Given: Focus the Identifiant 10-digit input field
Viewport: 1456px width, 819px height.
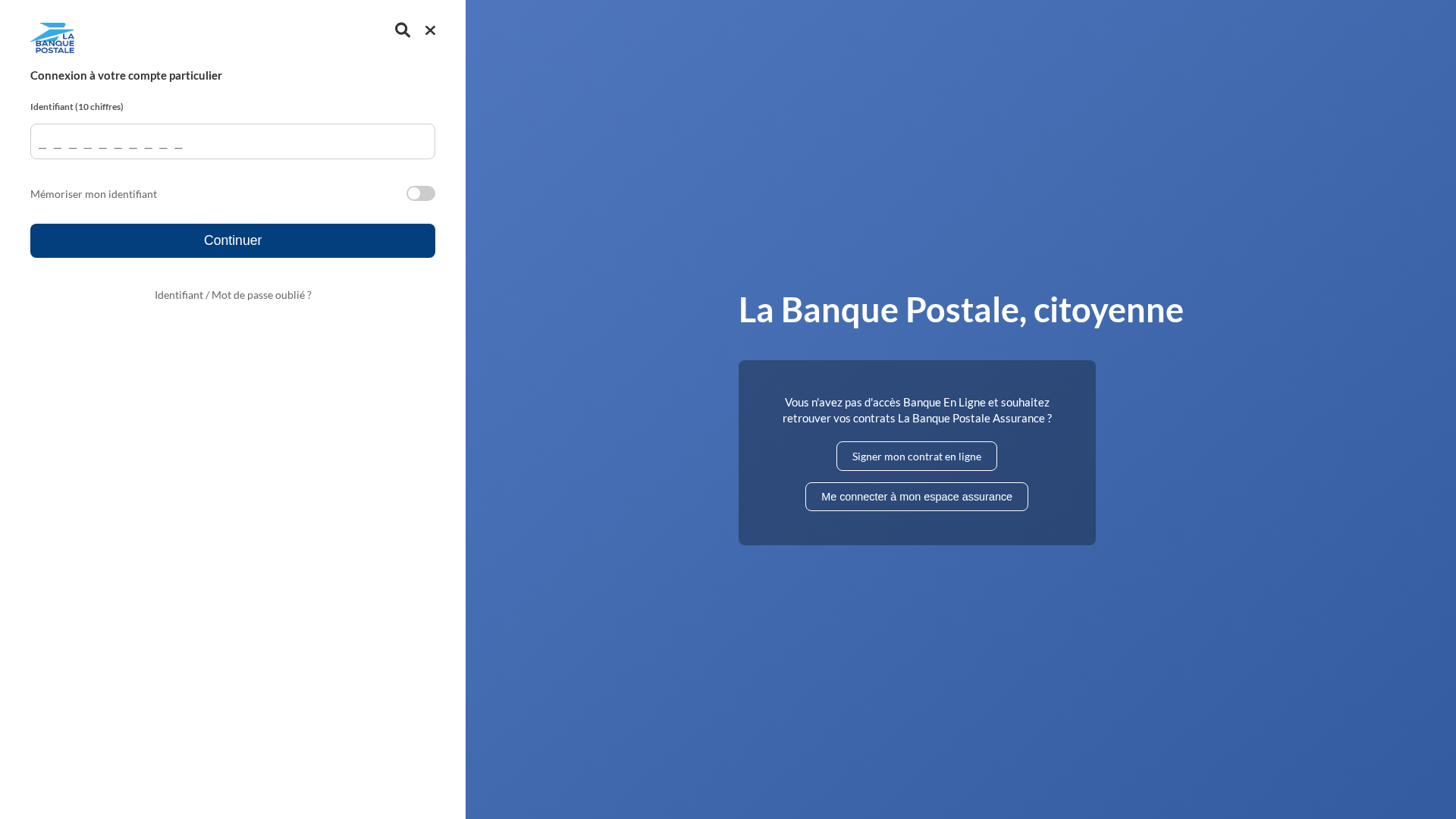Looking at the screenshot, I should coord(233,142).
